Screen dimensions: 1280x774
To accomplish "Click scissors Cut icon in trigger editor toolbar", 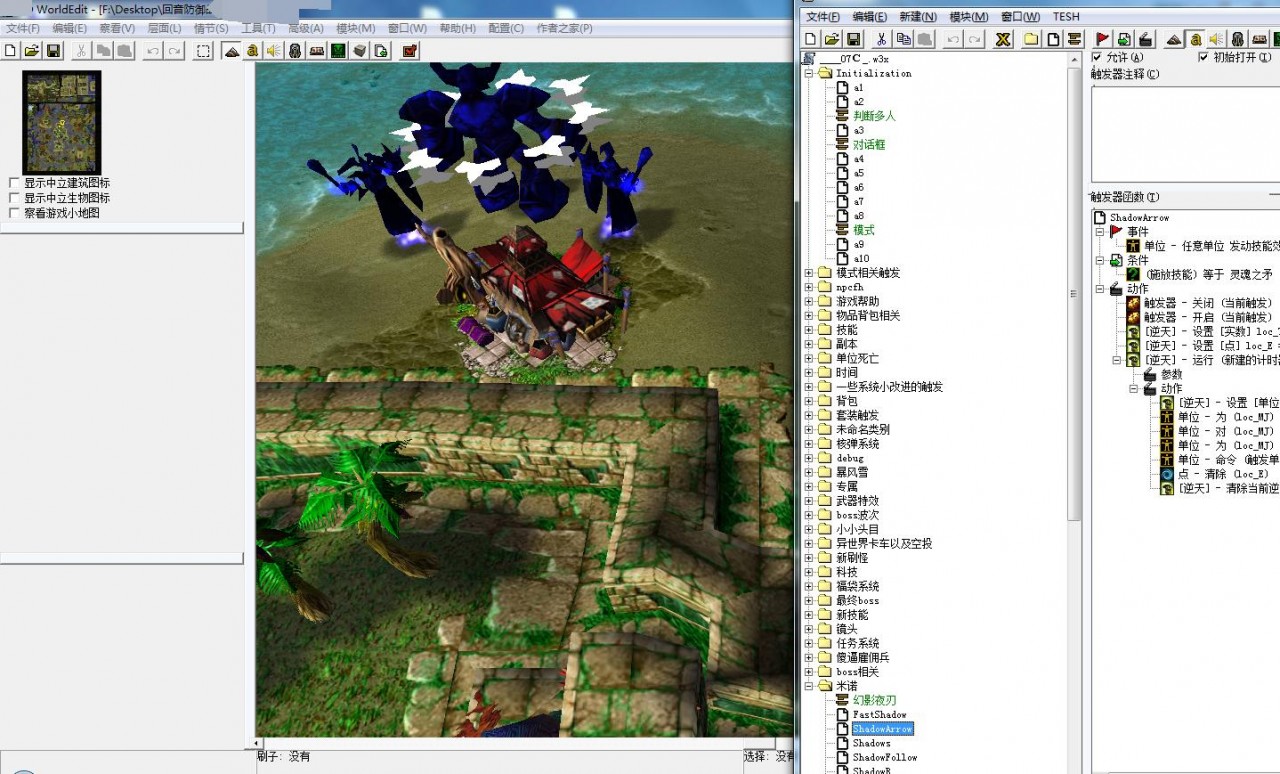I will (x=882, y=39).
